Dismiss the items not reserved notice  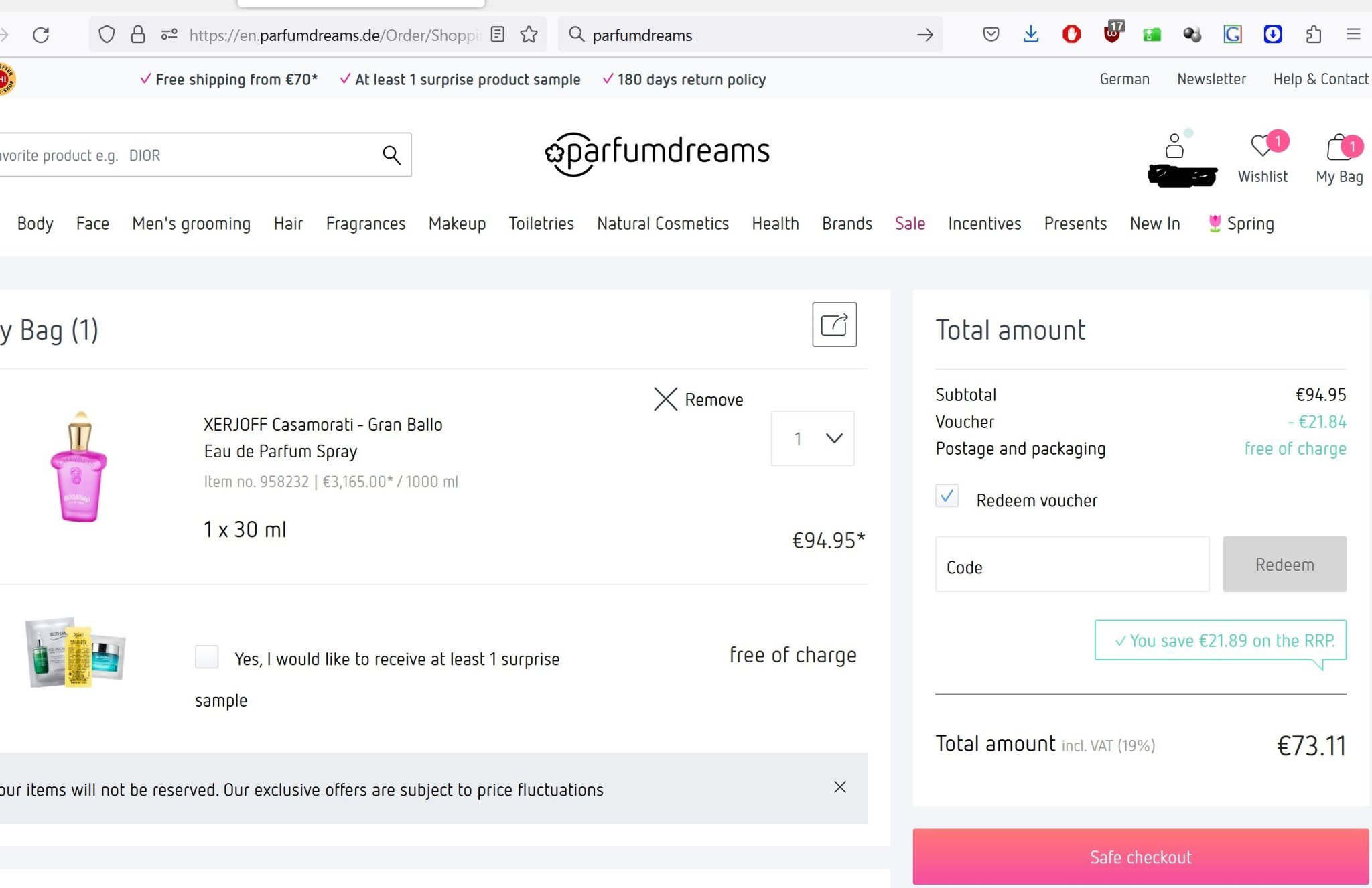[840, 787]
